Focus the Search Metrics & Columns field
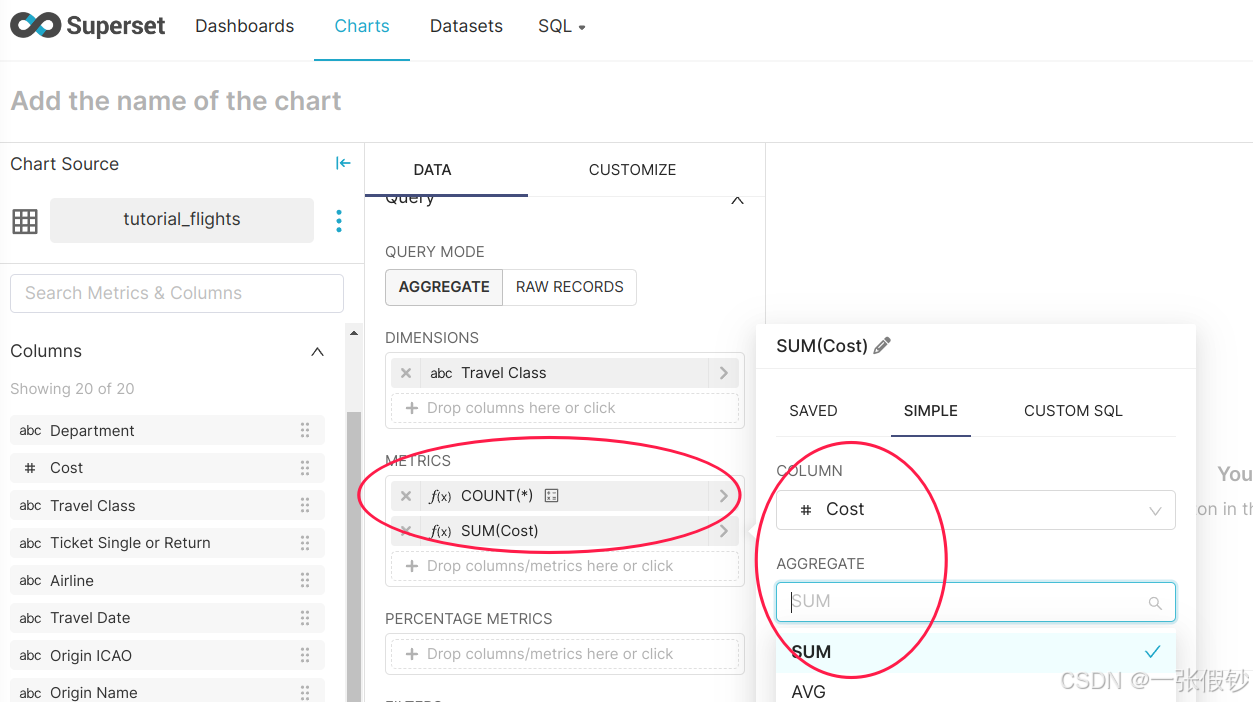Viewport: 1253px width, 702px height. [177, 293]
